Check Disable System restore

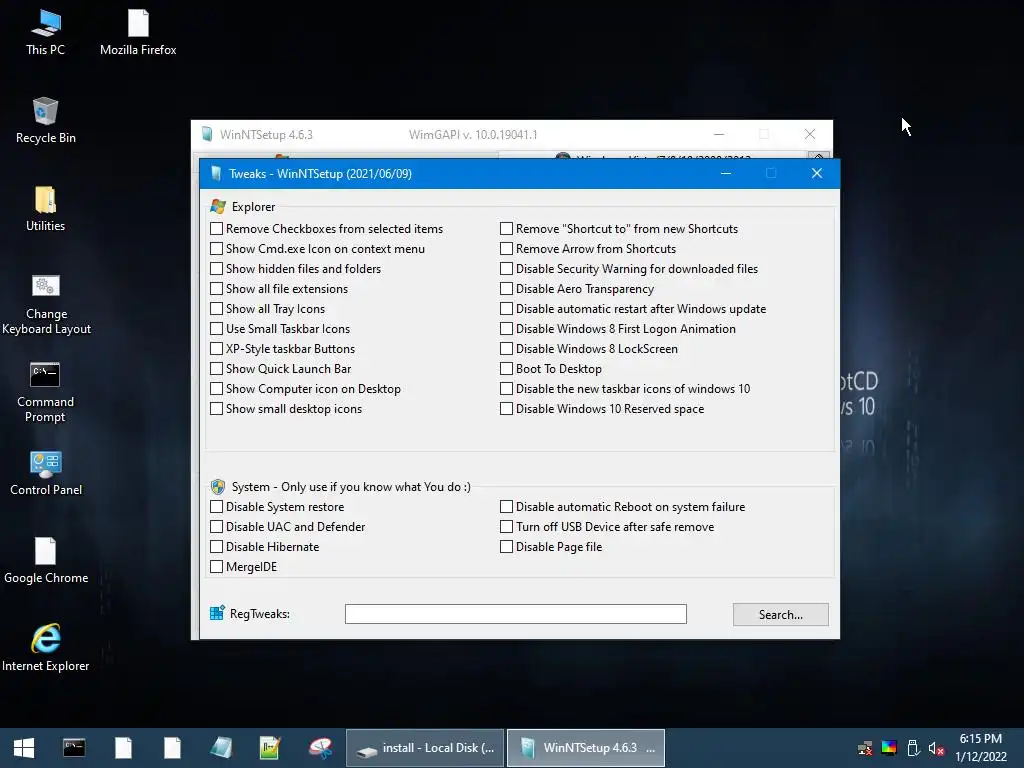[x=216, y=507]
